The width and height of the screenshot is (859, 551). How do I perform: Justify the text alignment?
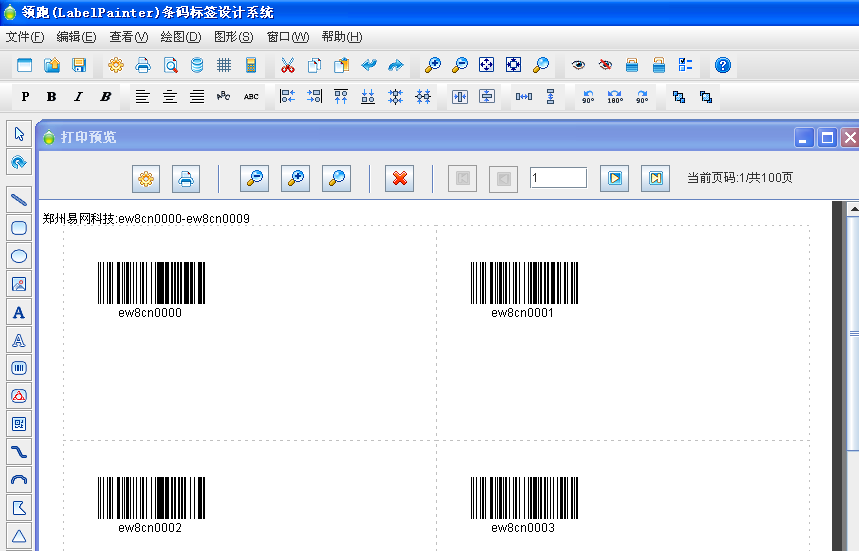pos(197,97)
